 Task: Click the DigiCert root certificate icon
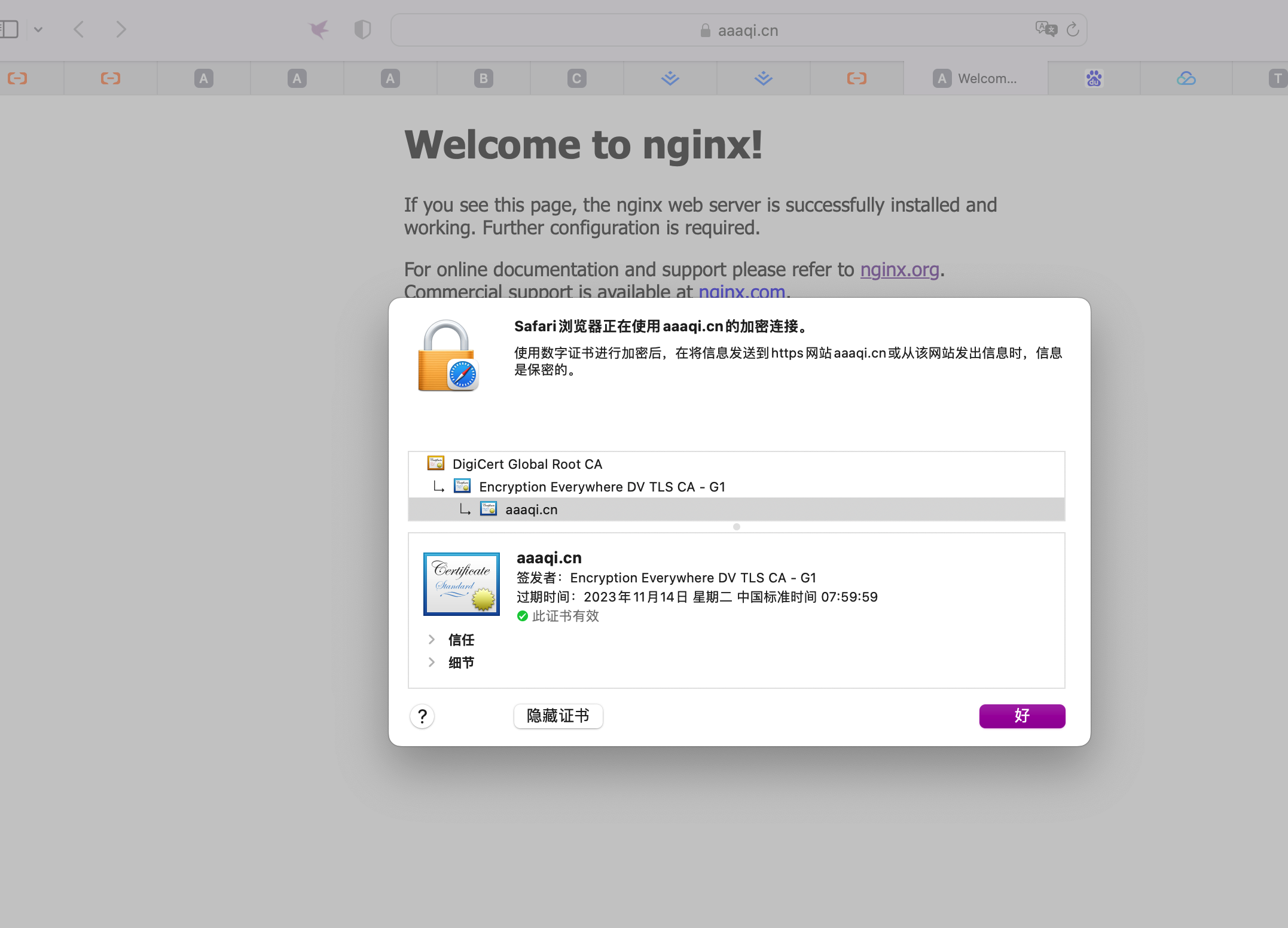pyautogui.click(x=436, y=463)
